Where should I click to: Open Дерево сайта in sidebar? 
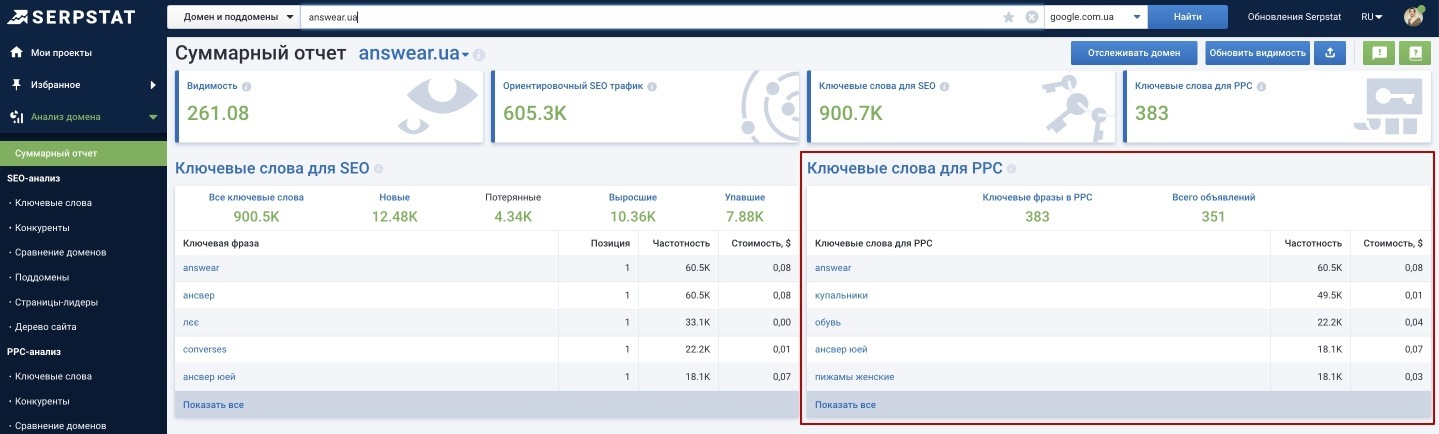46,327
